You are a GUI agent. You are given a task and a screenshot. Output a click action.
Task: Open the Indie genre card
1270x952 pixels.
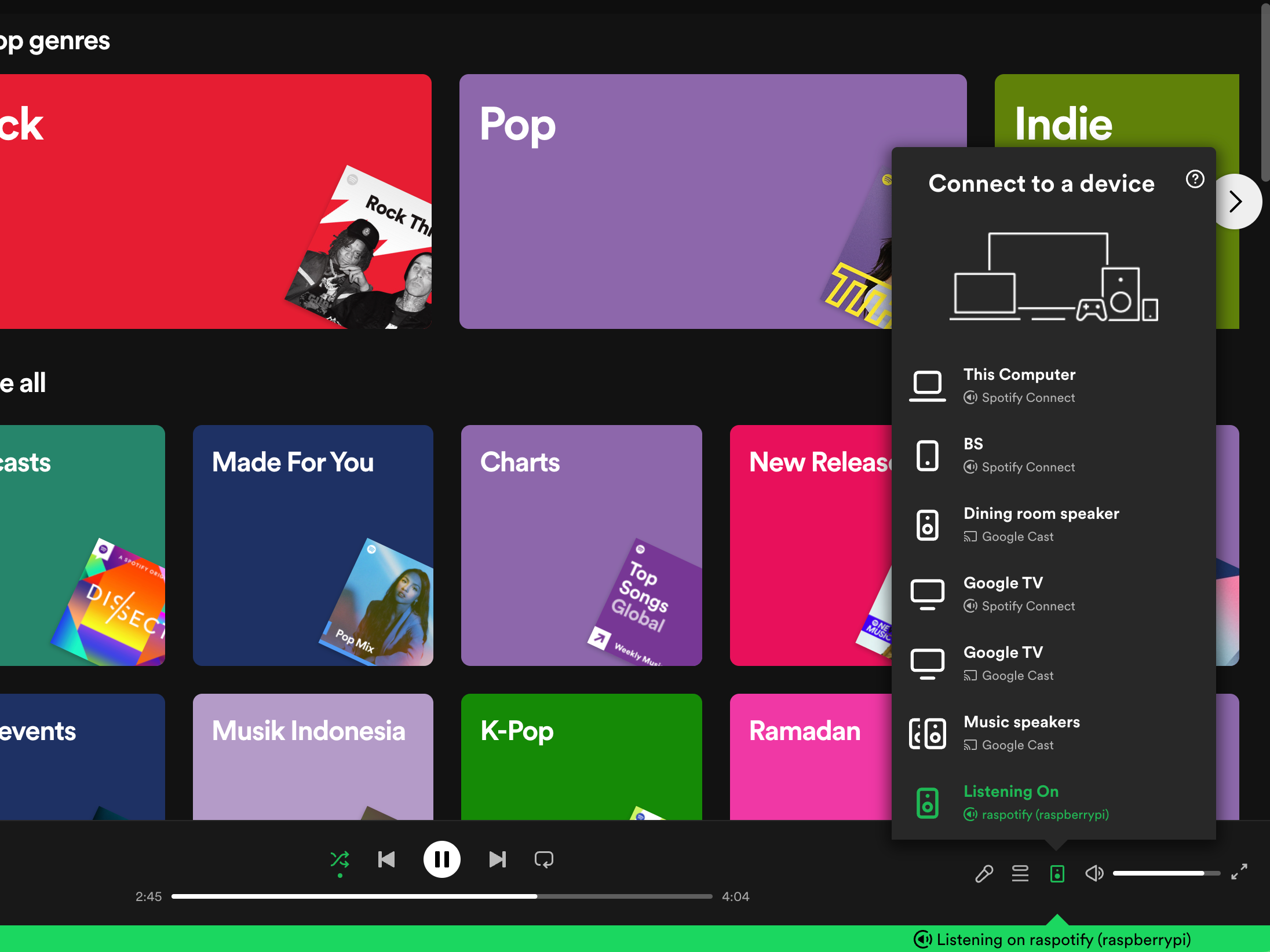(x=1116, y=110)
